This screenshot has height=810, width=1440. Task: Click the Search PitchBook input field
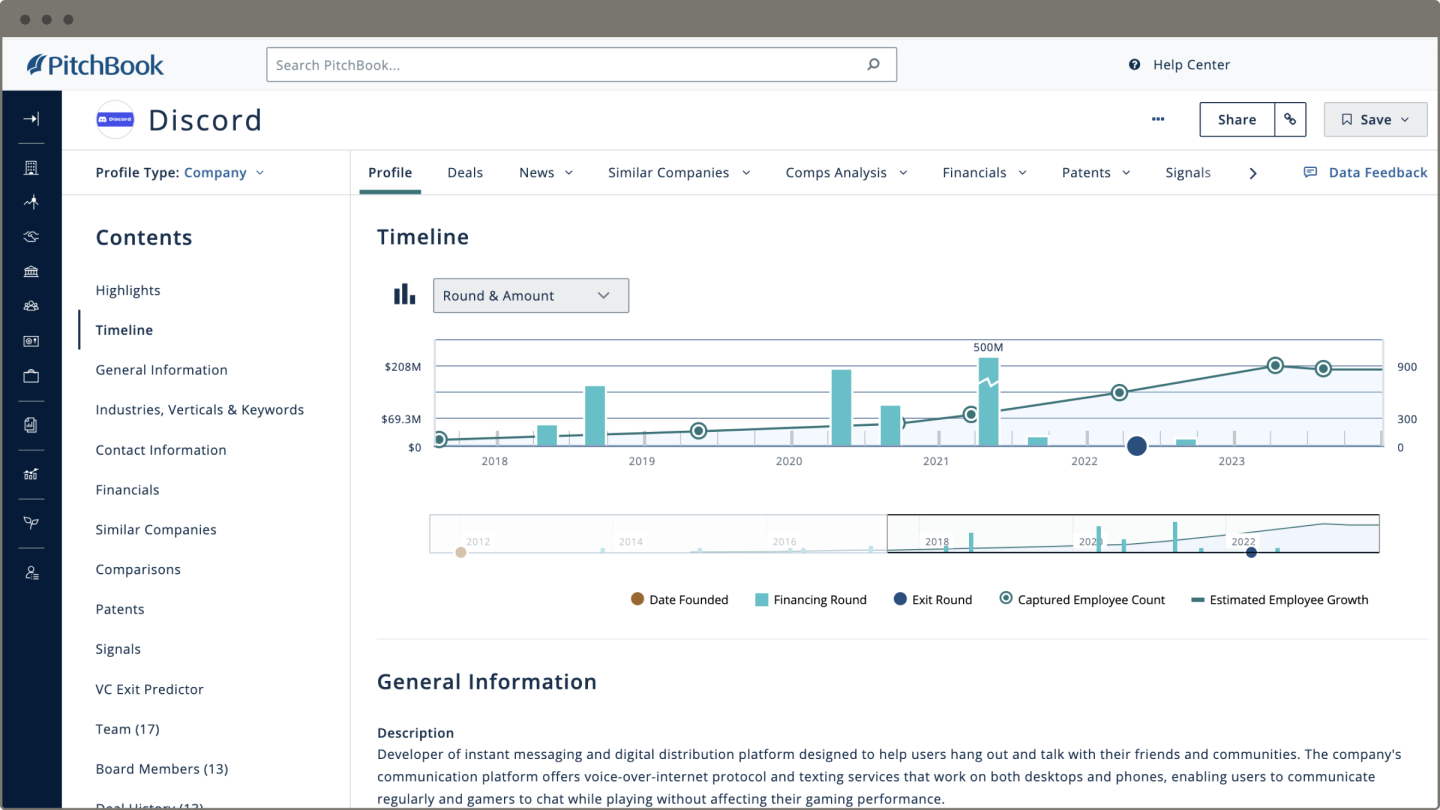point(581,65)
